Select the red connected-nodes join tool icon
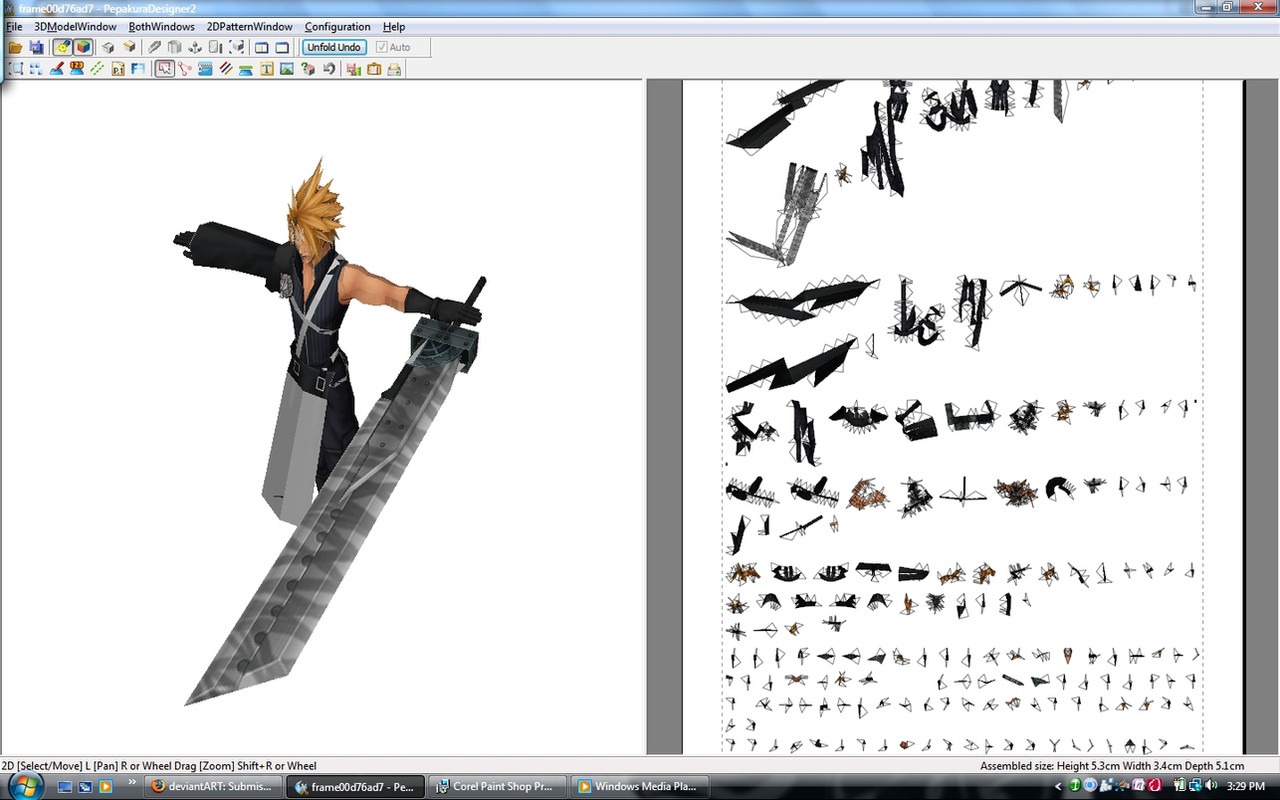Screen dimensions: 1280x800 185,69
